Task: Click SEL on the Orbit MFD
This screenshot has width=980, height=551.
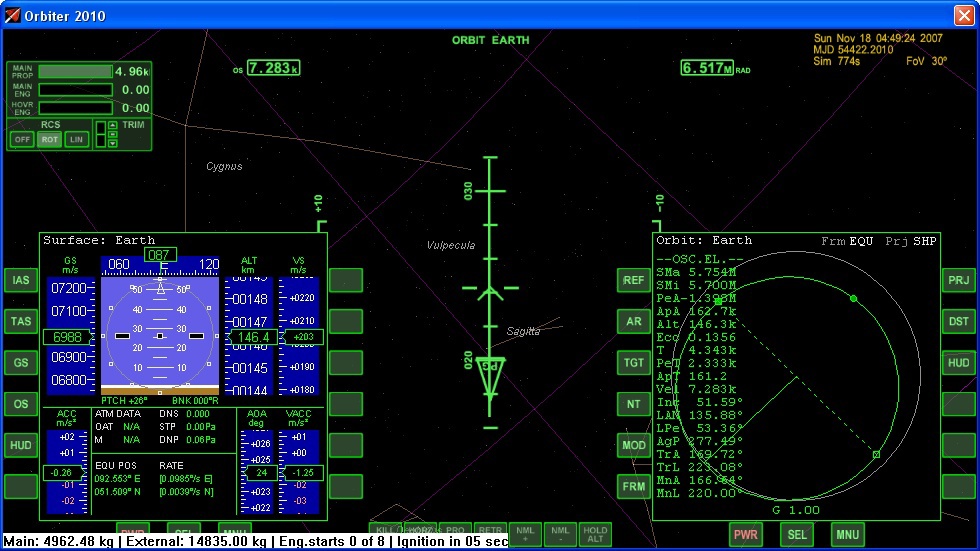Action: pos(797,535)
